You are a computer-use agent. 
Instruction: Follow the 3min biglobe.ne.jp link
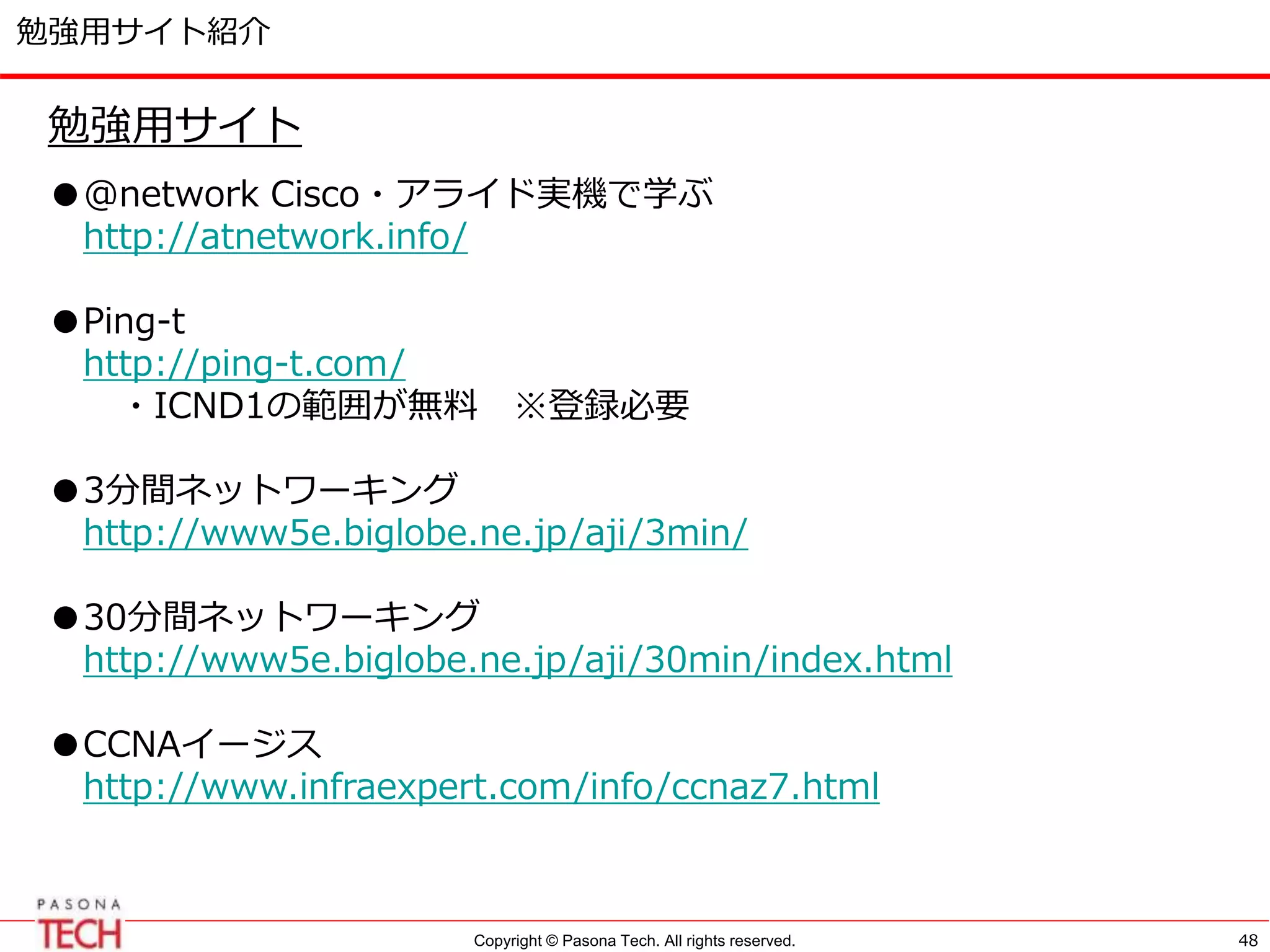click(x=415, y=533)
